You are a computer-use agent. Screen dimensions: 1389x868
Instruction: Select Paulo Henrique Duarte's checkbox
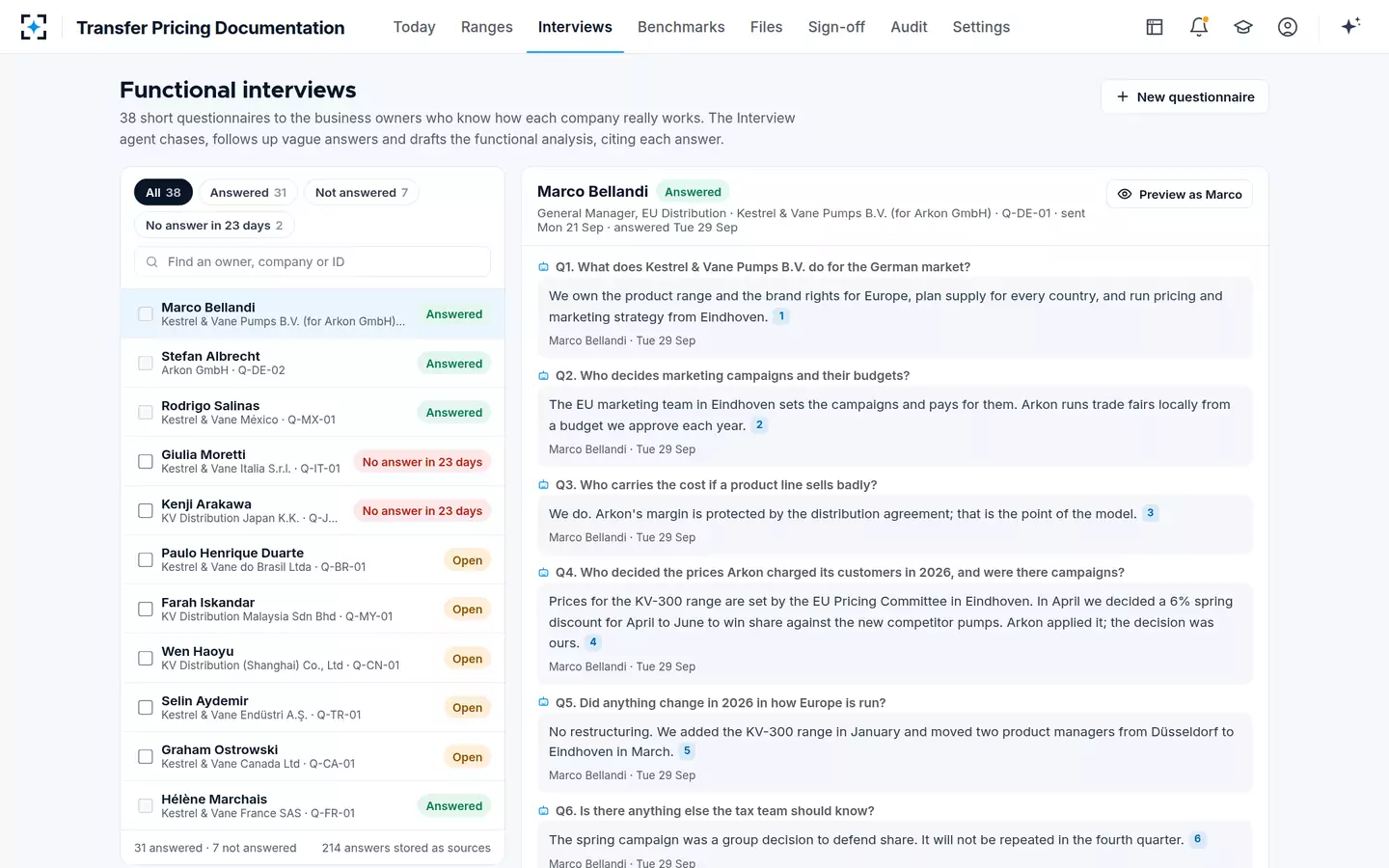pos(146,560)
